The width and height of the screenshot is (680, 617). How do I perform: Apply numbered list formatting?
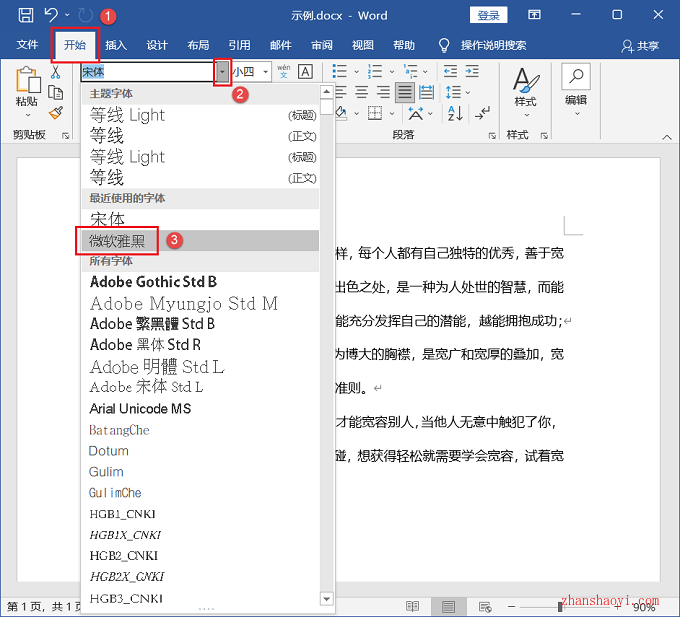(x=375, y=71)
